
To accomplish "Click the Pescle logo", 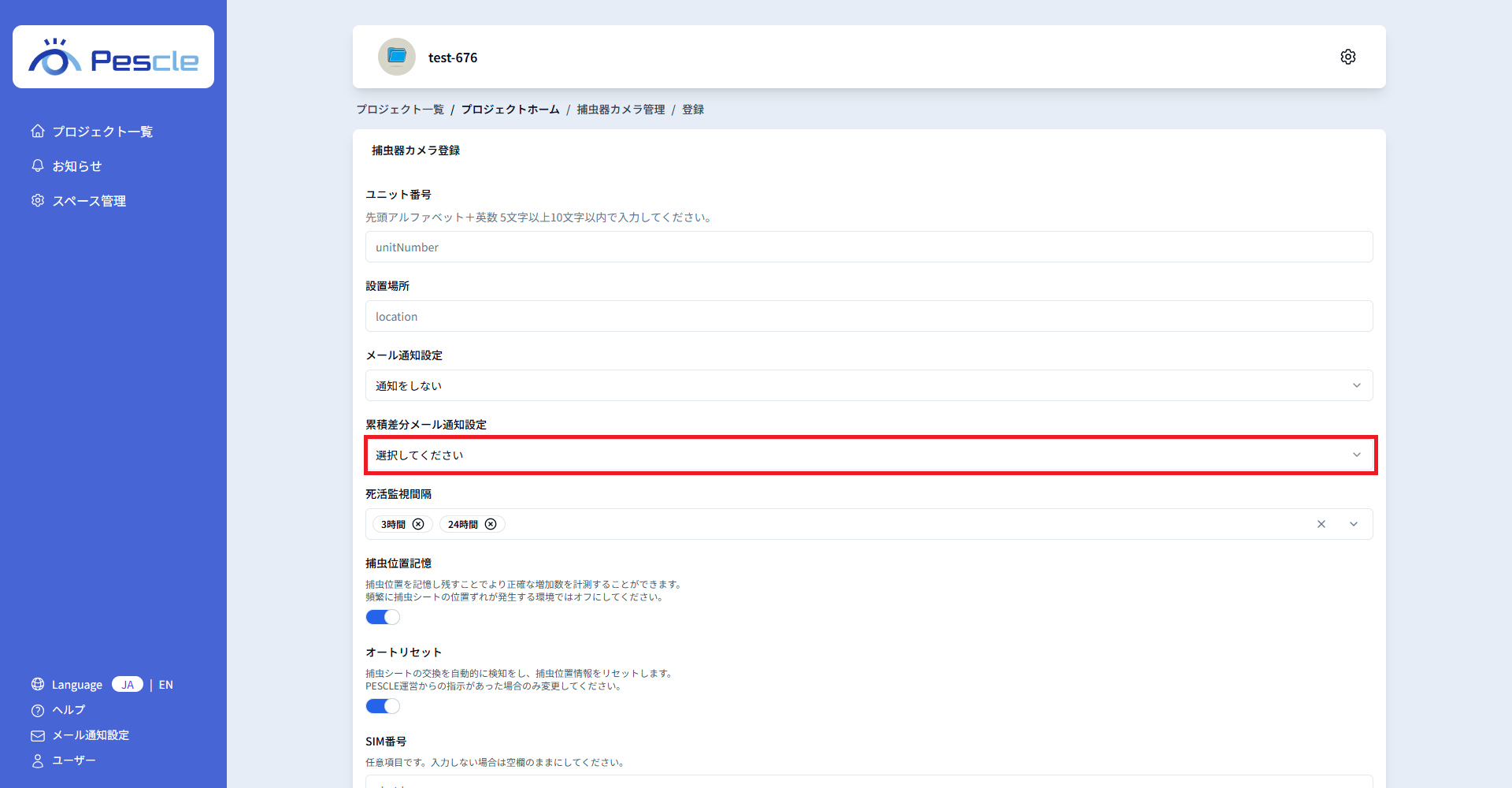I will (x=113, y=58).
